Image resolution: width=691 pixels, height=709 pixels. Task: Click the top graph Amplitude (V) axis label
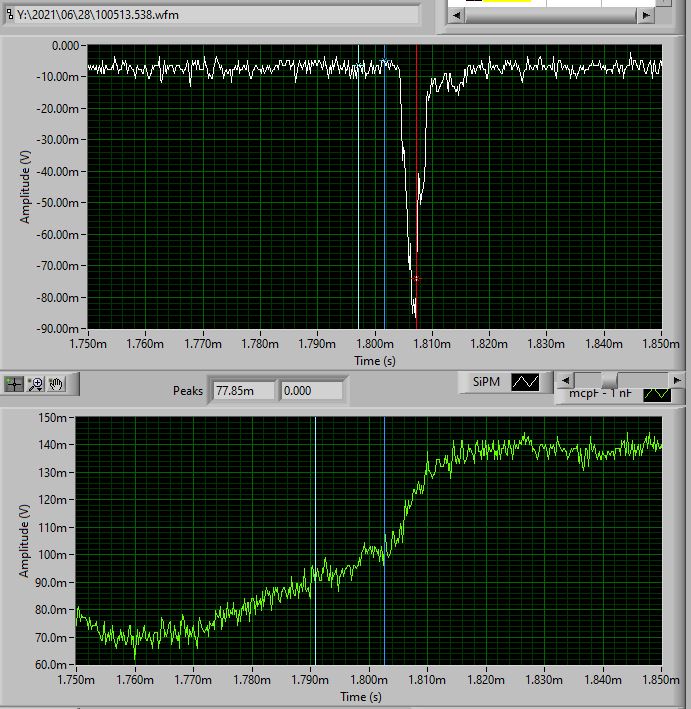tap(24, 187)
